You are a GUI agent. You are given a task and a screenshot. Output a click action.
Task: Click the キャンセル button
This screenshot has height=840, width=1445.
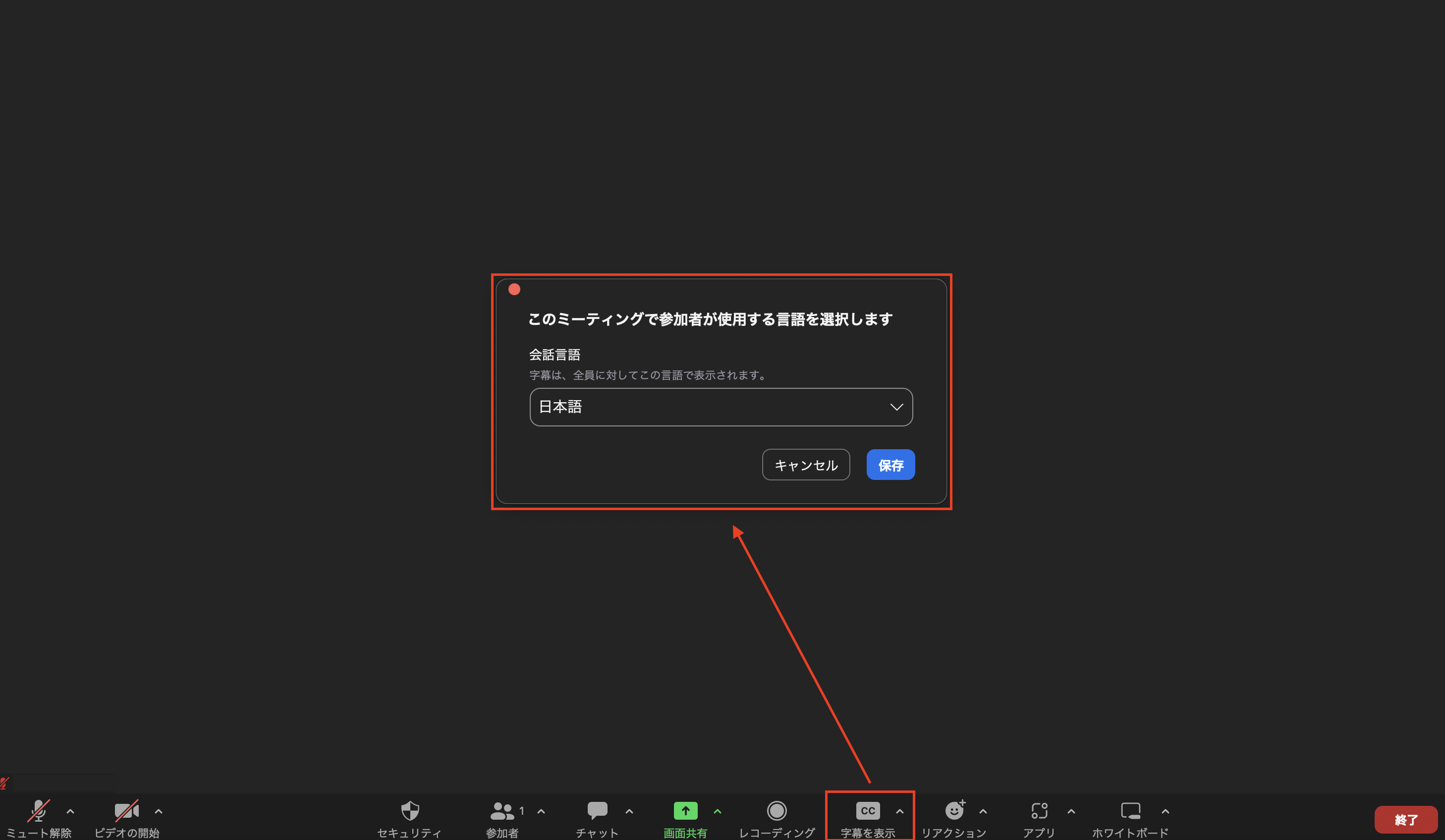coord(806,465)
